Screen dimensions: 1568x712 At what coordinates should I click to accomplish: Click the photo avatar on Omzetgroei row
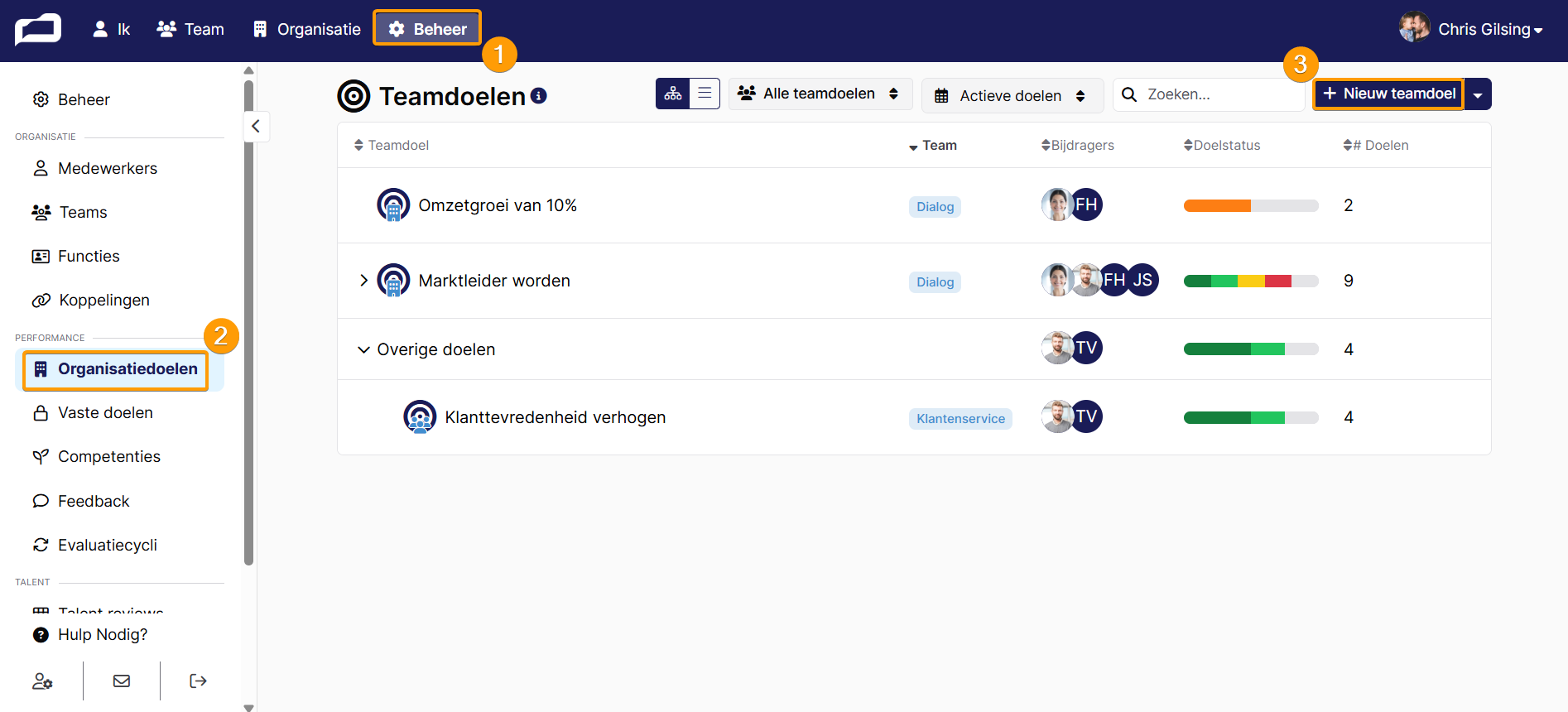tap(1056, 204)
